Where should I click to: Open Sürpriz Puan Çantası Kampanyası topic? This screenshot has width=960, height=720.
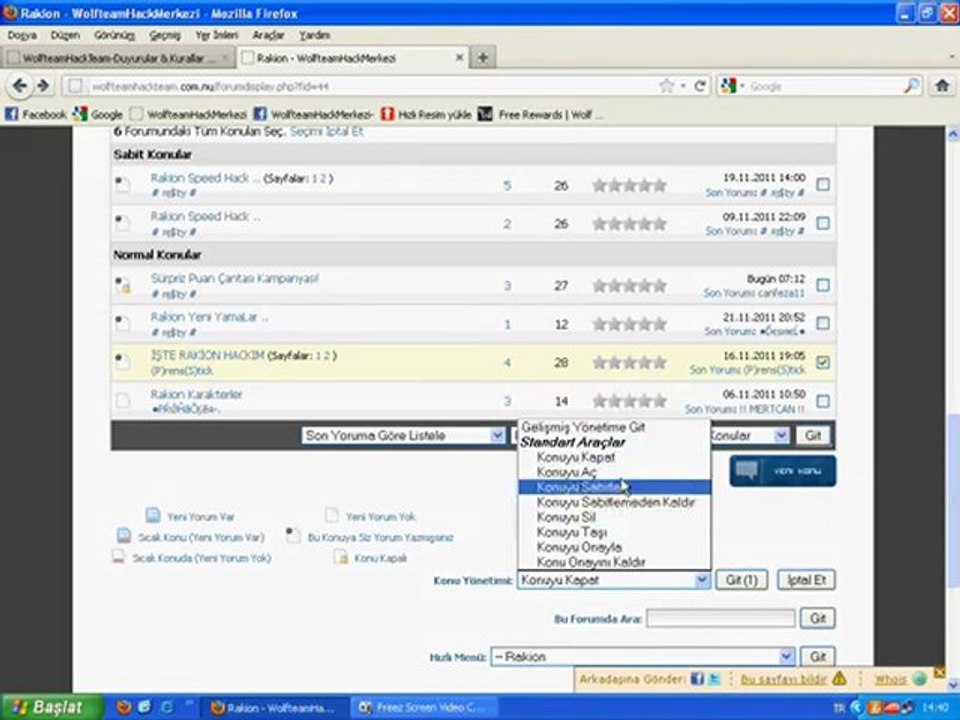click(234, 279)
